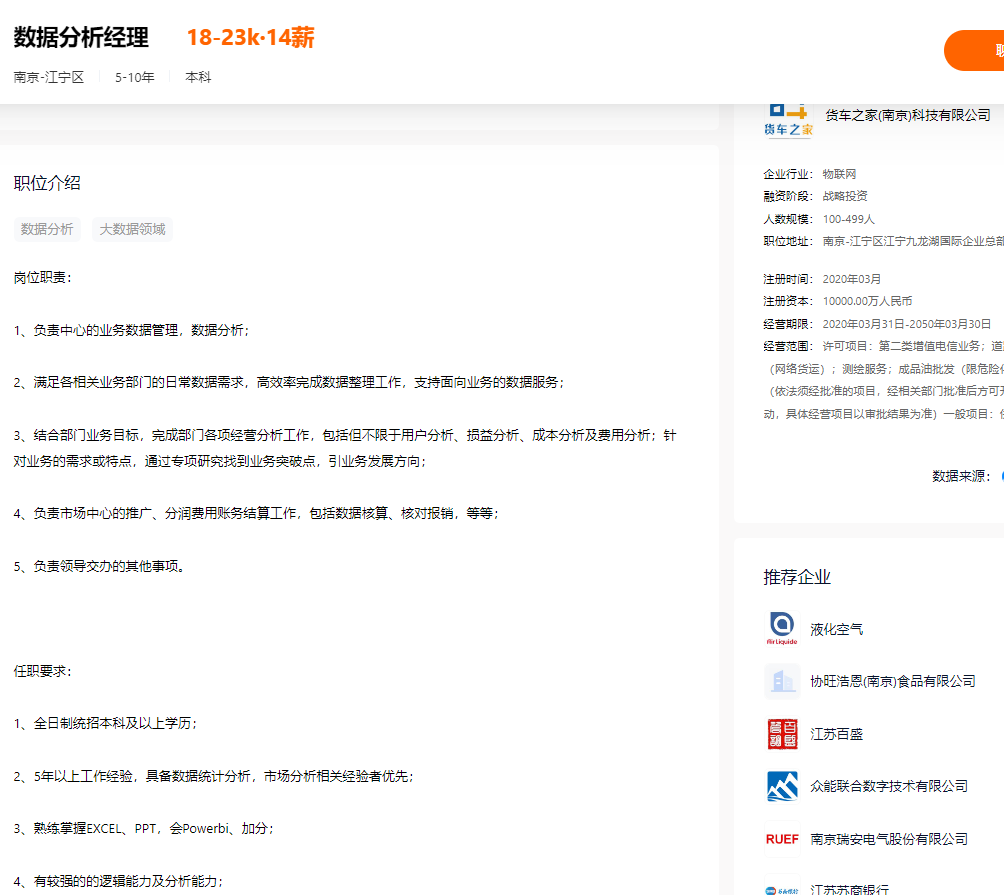This screenshot has width=1004, height=895.
Task: Open 货车之家(南京)科技有限公司 company page
Action: coord(907,115)
